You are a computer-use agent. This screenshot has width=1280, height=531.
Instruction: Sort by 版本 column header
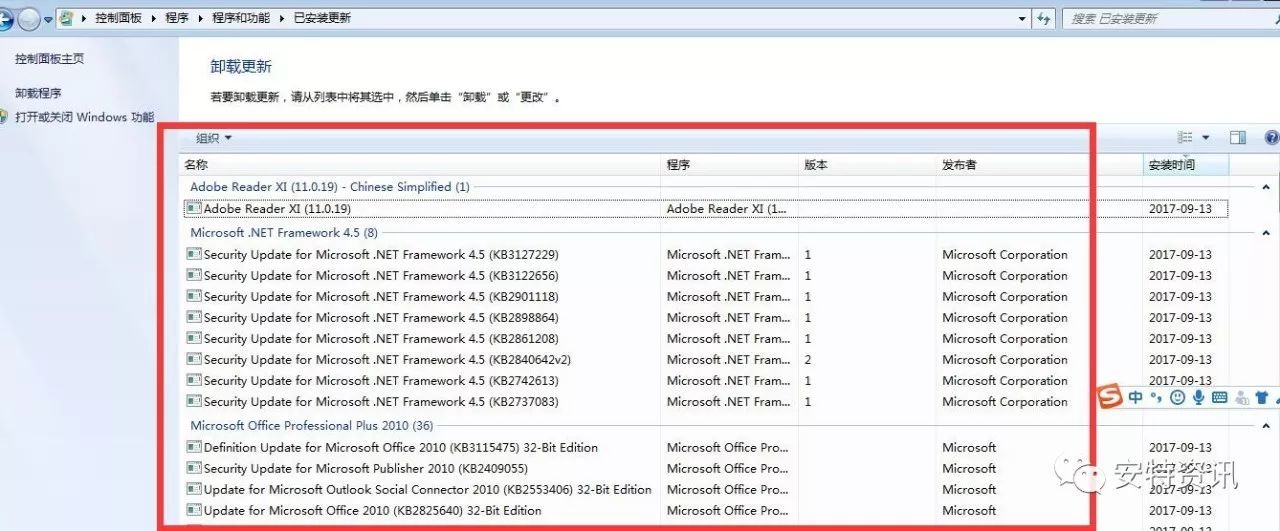(x=867, y=165)
